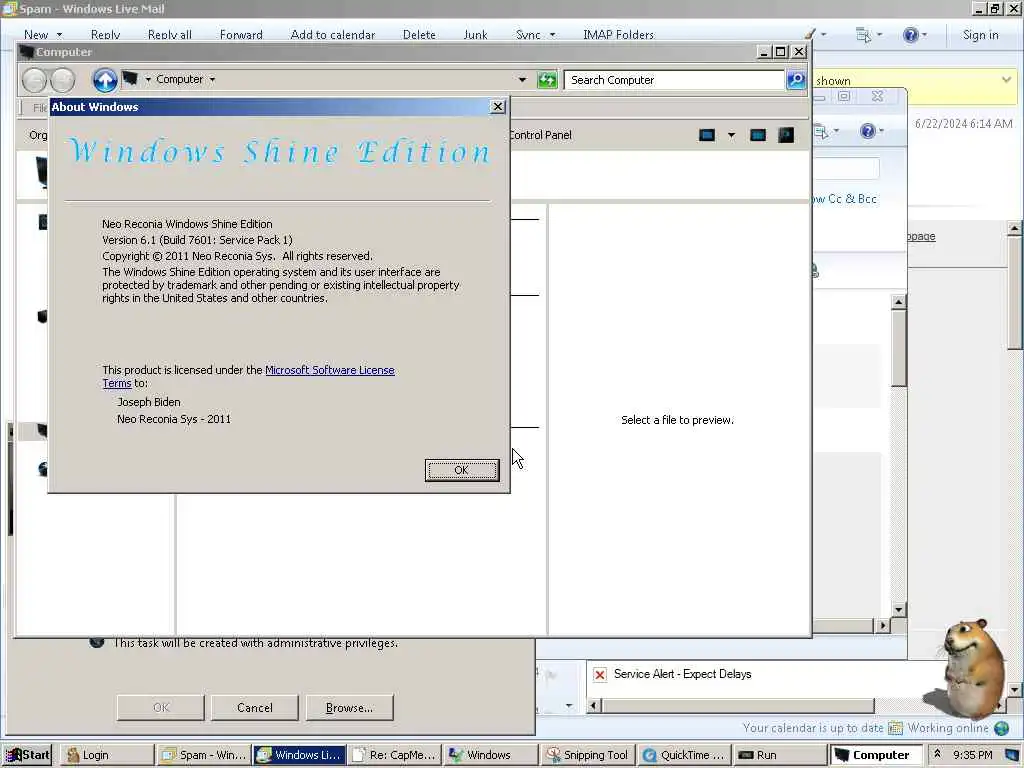The height and width of the screenshot is (768, 1024).
Task: Click Add to calendar in Live Mail
Action: pyautogui.click(x=332, y=35)
